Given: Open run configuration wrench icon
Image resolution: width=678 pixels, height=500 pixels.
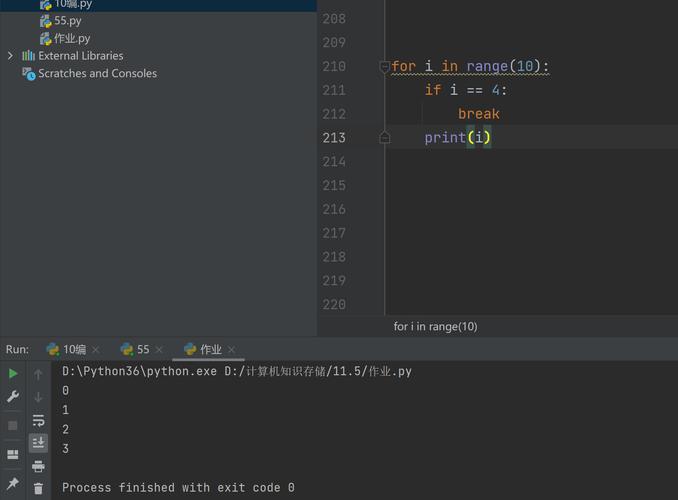Looking at the screenshot, I should (x=13, y=397).
